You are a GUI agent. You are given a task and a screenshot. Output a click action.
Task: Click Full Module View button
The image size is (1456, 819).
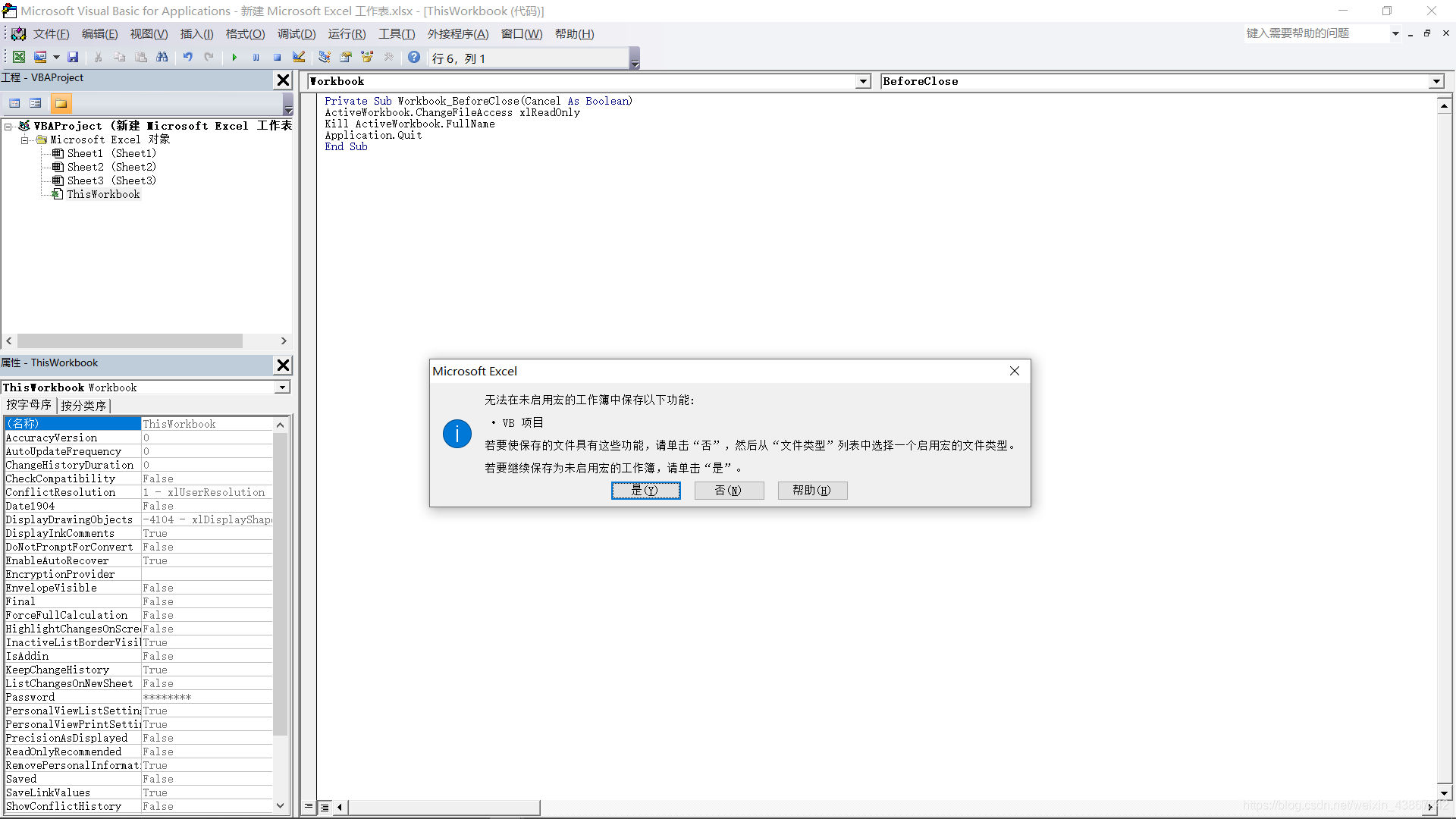[x=325, y=807]
